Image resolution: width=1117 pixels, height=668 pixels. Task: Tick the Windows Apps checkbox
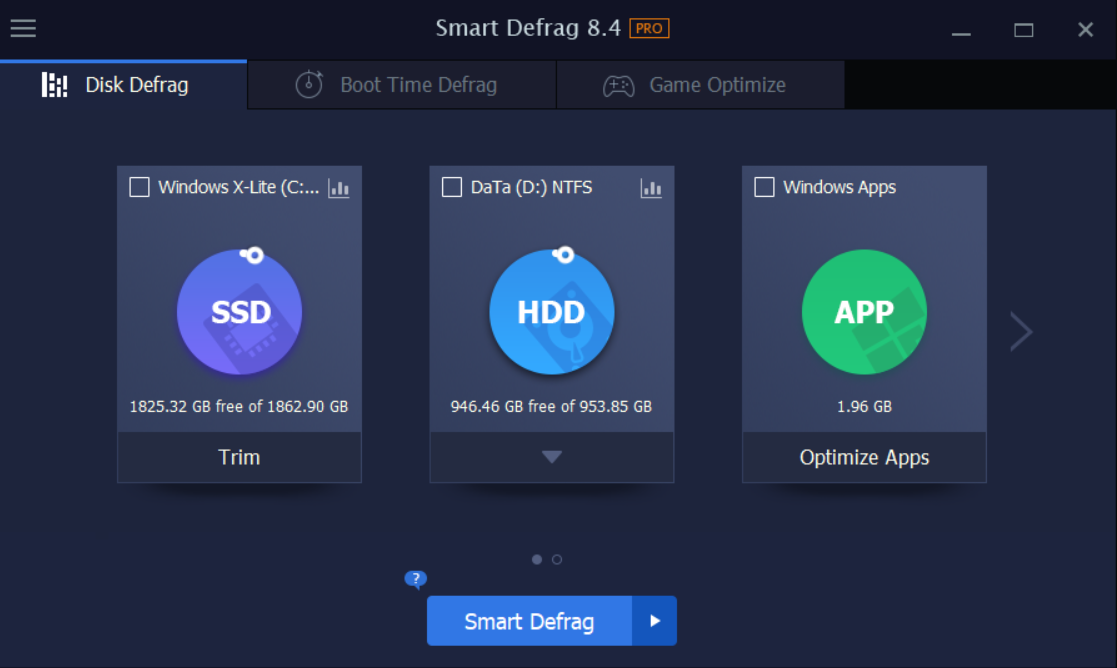point(764,187)
